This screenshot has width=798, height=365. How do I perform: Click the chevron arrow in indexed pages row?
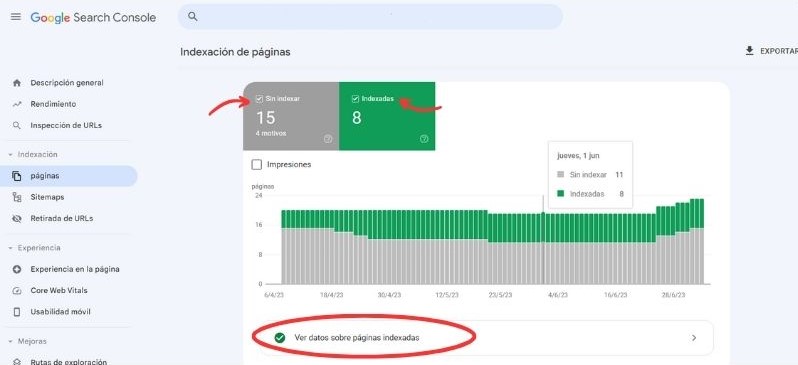[694, 338]
